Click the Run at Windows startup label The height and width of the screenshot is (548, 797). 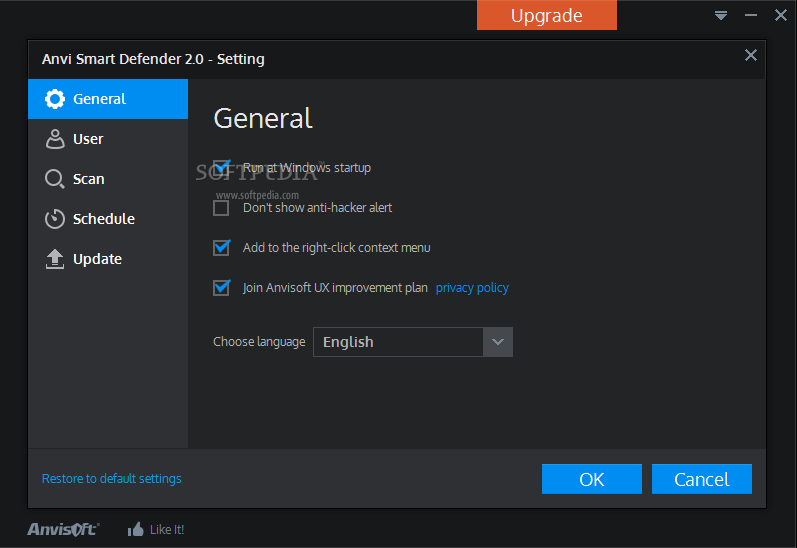306,167
